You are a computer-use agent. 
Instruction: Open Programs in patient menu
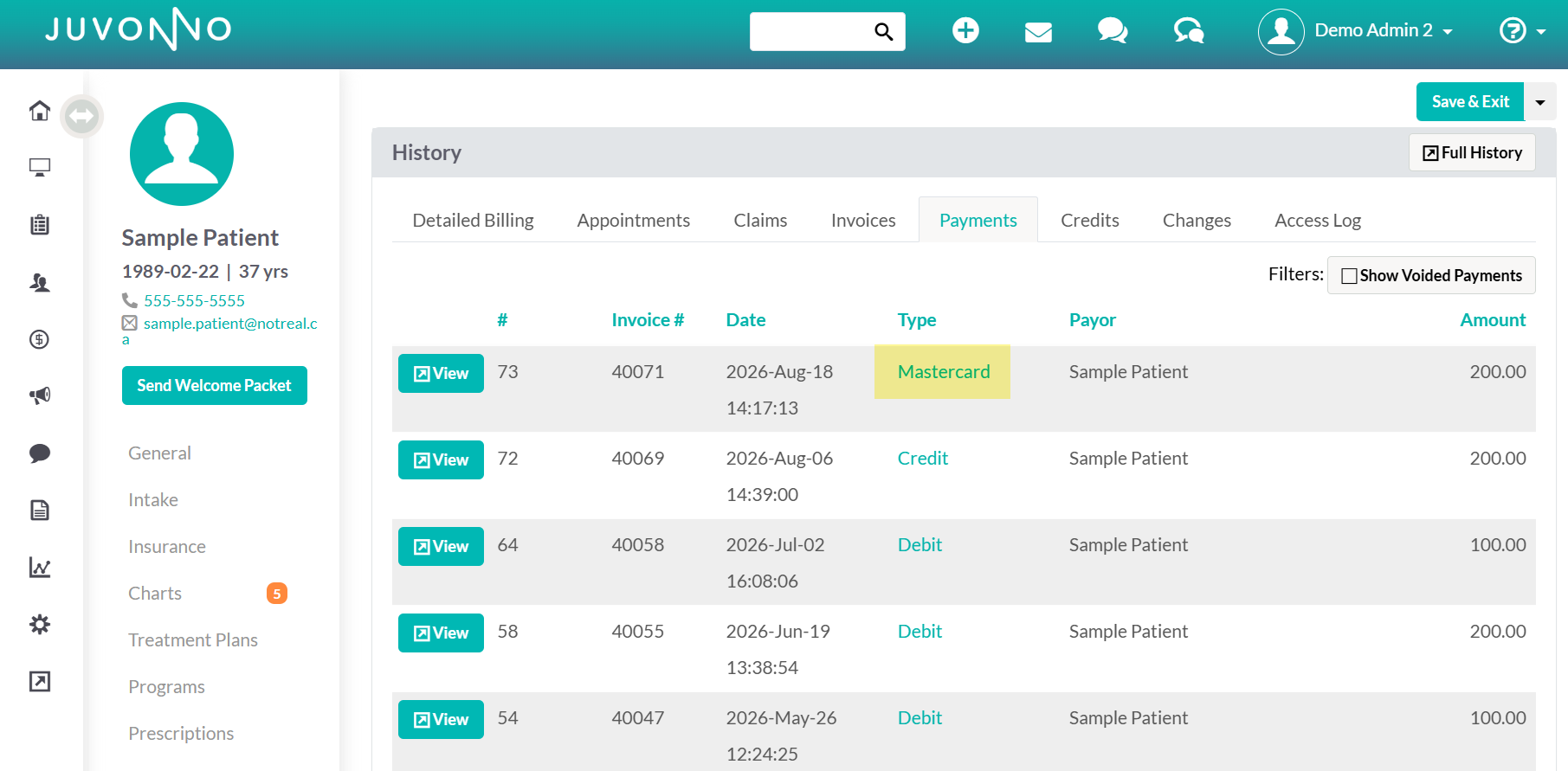(166, 686)
